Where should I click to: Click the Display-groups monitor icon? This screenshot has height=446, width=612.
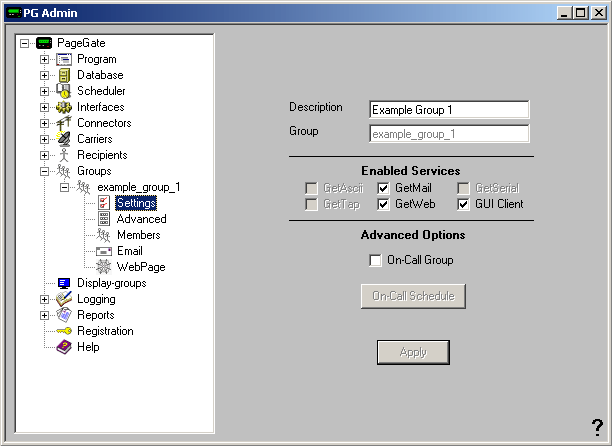coord(64,283)
